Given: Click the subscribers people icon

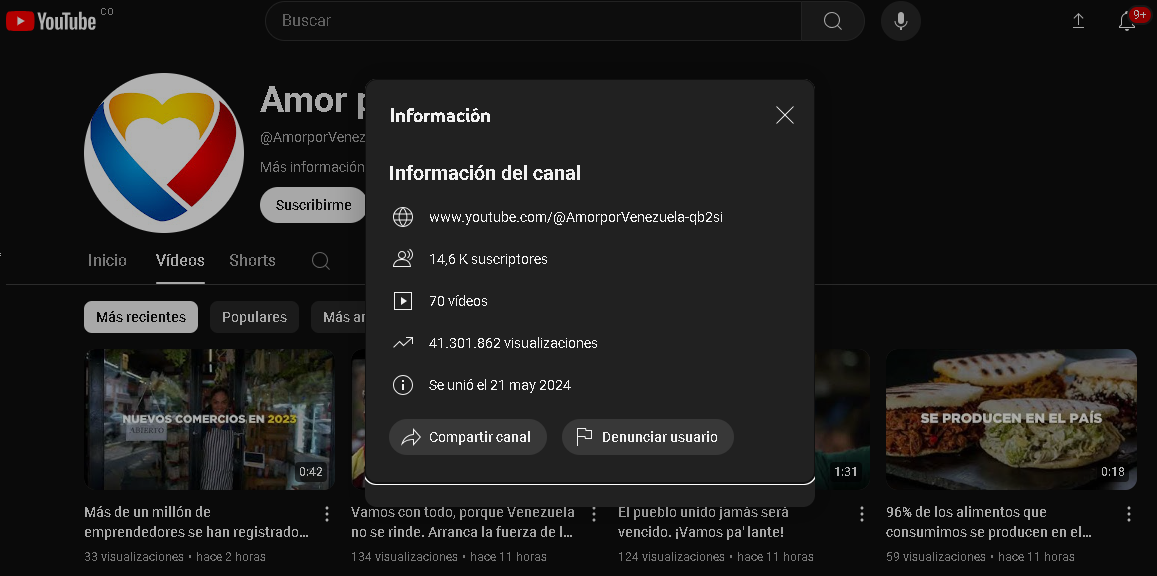Looking at the screenshot, I should 402,259.
